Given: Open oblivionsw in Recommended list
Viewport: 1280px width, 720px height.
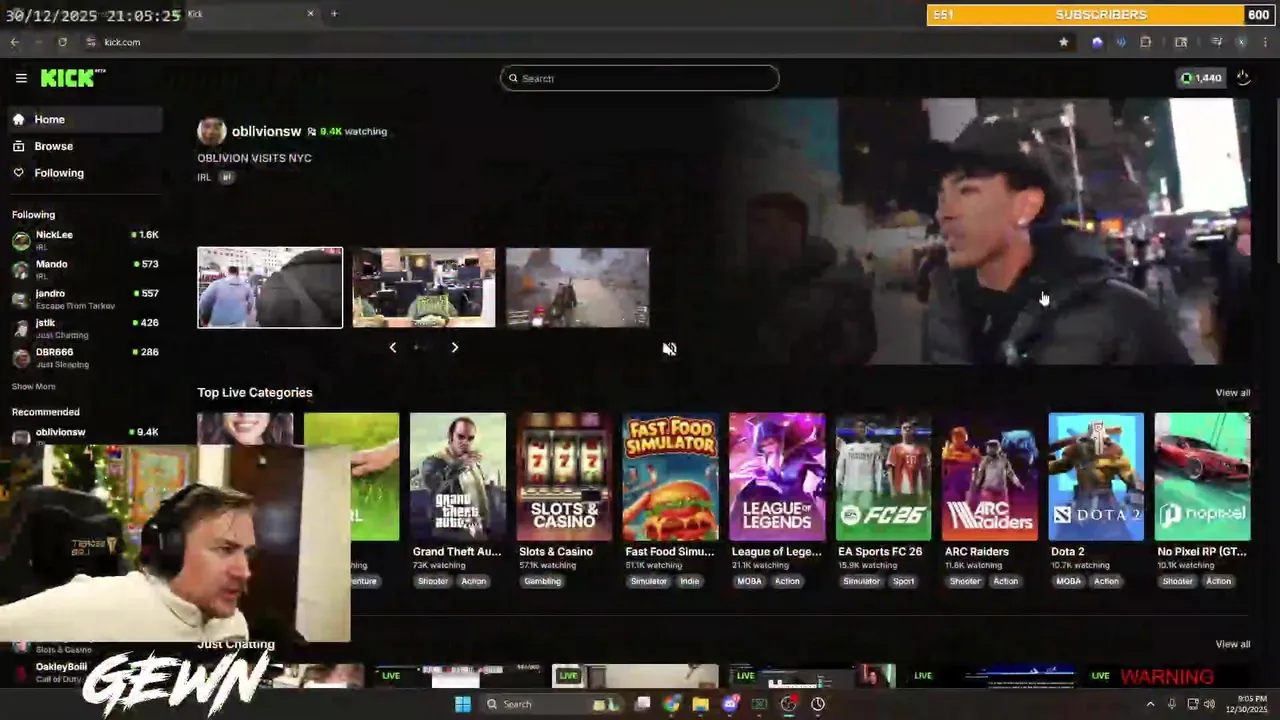Looking at the screenshot, I should point(85,435).
